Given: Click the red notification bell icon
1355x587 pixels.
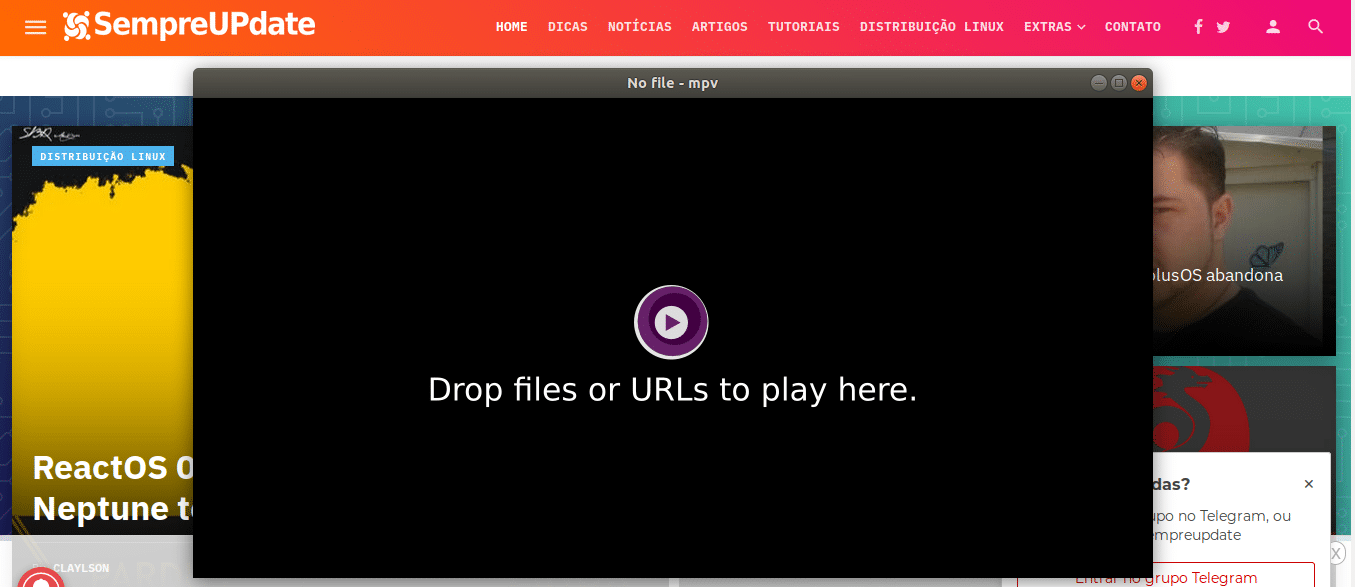Looking at the screenshot, I should (41, 579).
